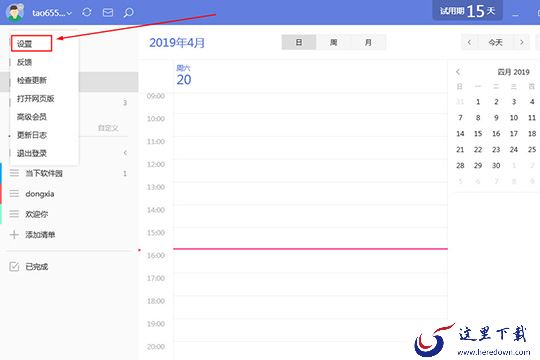The height and width of the screenshot is (360, 540).
Task: Click 退出登录 to log out
Action: pos(32,153)
